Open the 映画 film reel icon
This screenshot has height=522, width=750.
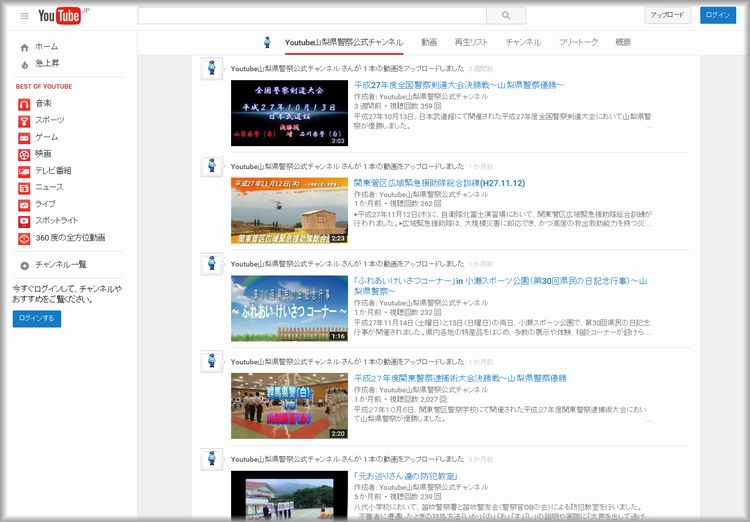tap(24, 155)
